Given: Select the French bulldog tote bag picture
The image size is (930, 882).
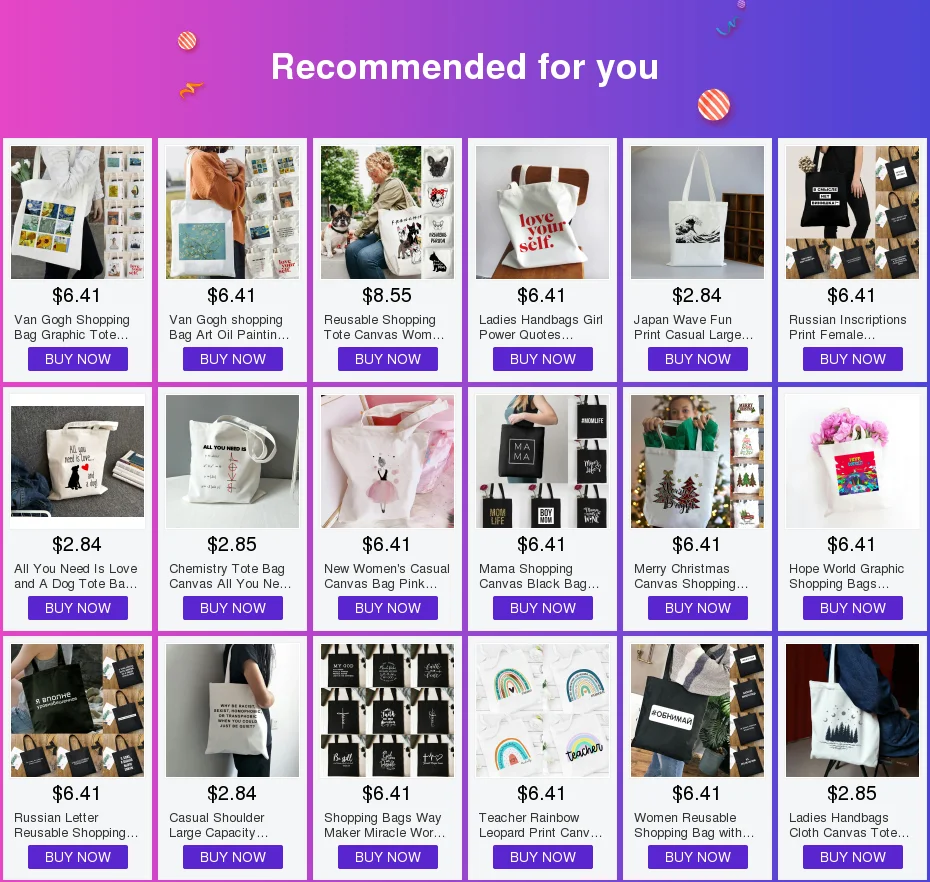Looking at the screenshot, I should coord(387,212).
